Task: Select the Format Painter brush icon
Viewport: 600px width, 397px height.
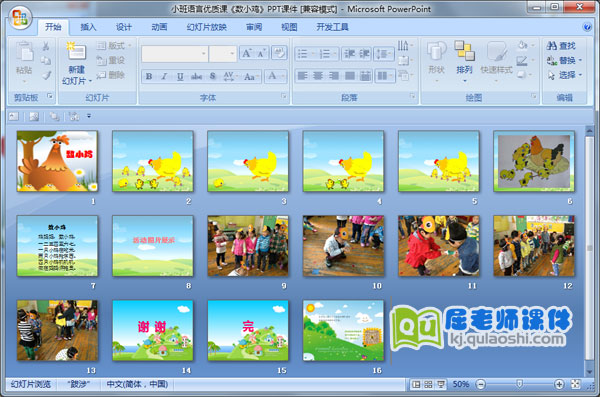Action: pyautogui.click(x=46, y=75)
